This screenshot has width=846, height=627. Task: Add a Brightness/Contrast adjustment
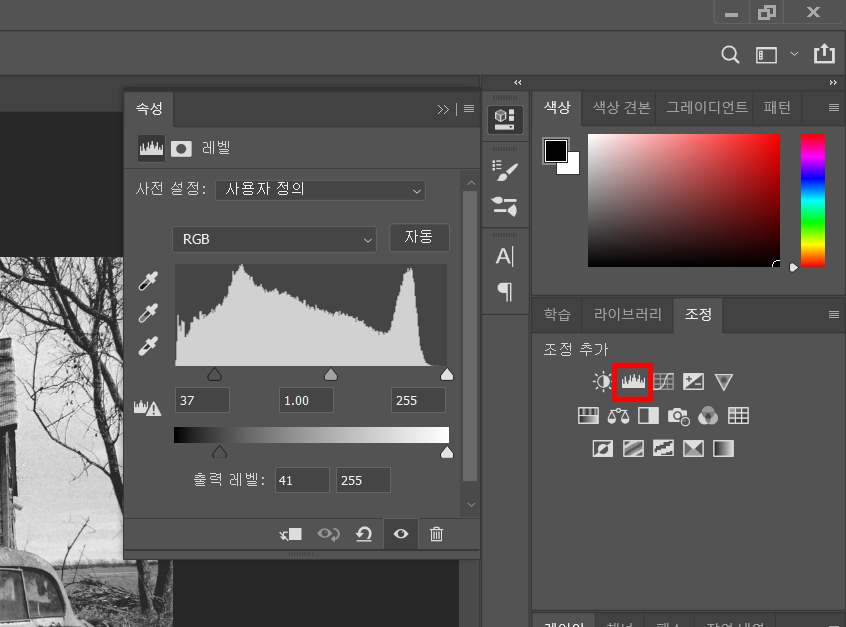coord(602,381)
